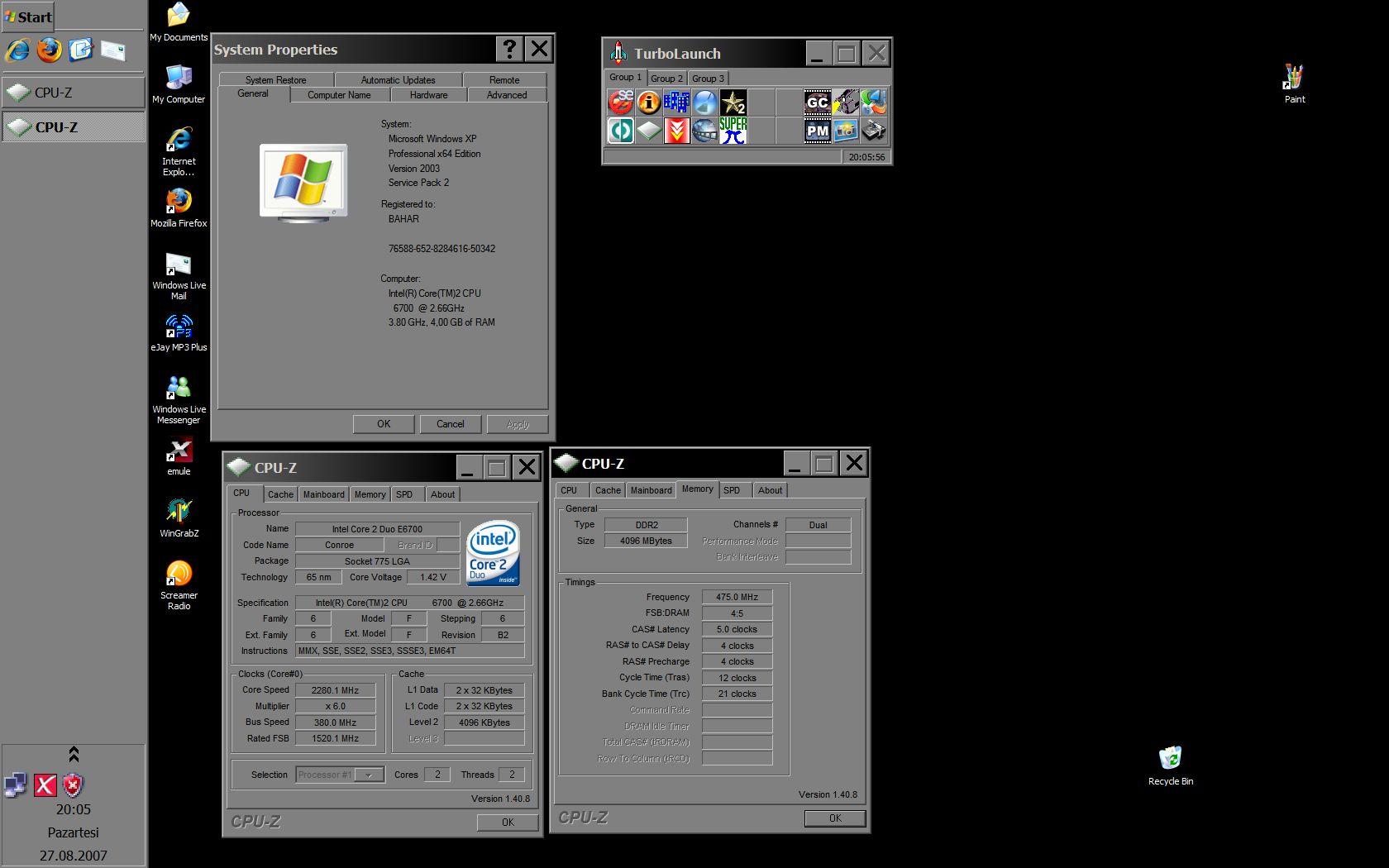Click the active bold CPU-Z taskbar button

click(74, 127)
